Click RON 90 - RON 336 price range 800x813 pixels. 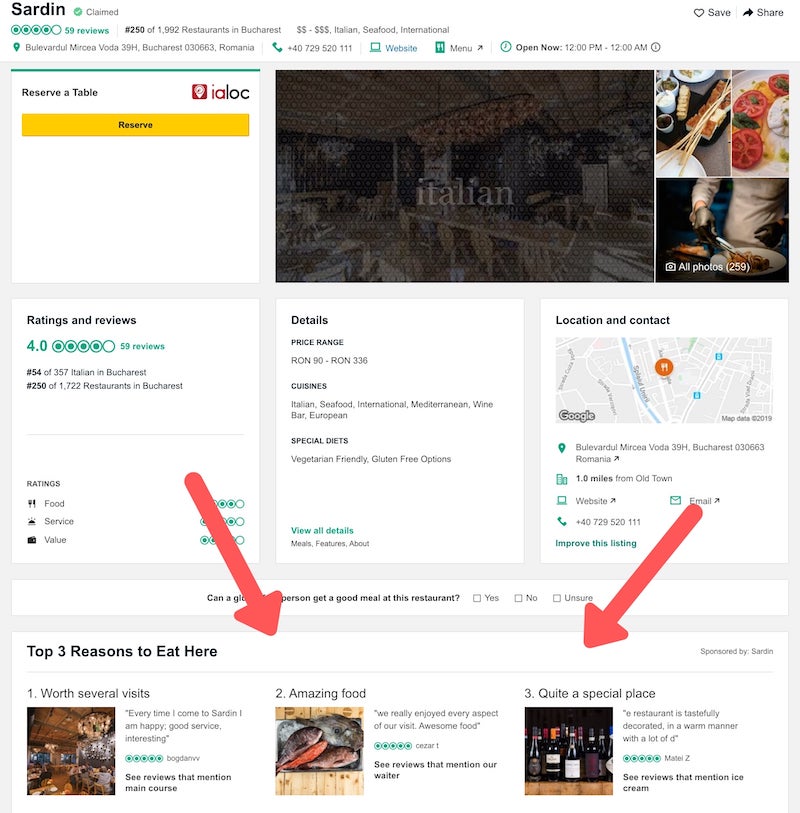329,360
